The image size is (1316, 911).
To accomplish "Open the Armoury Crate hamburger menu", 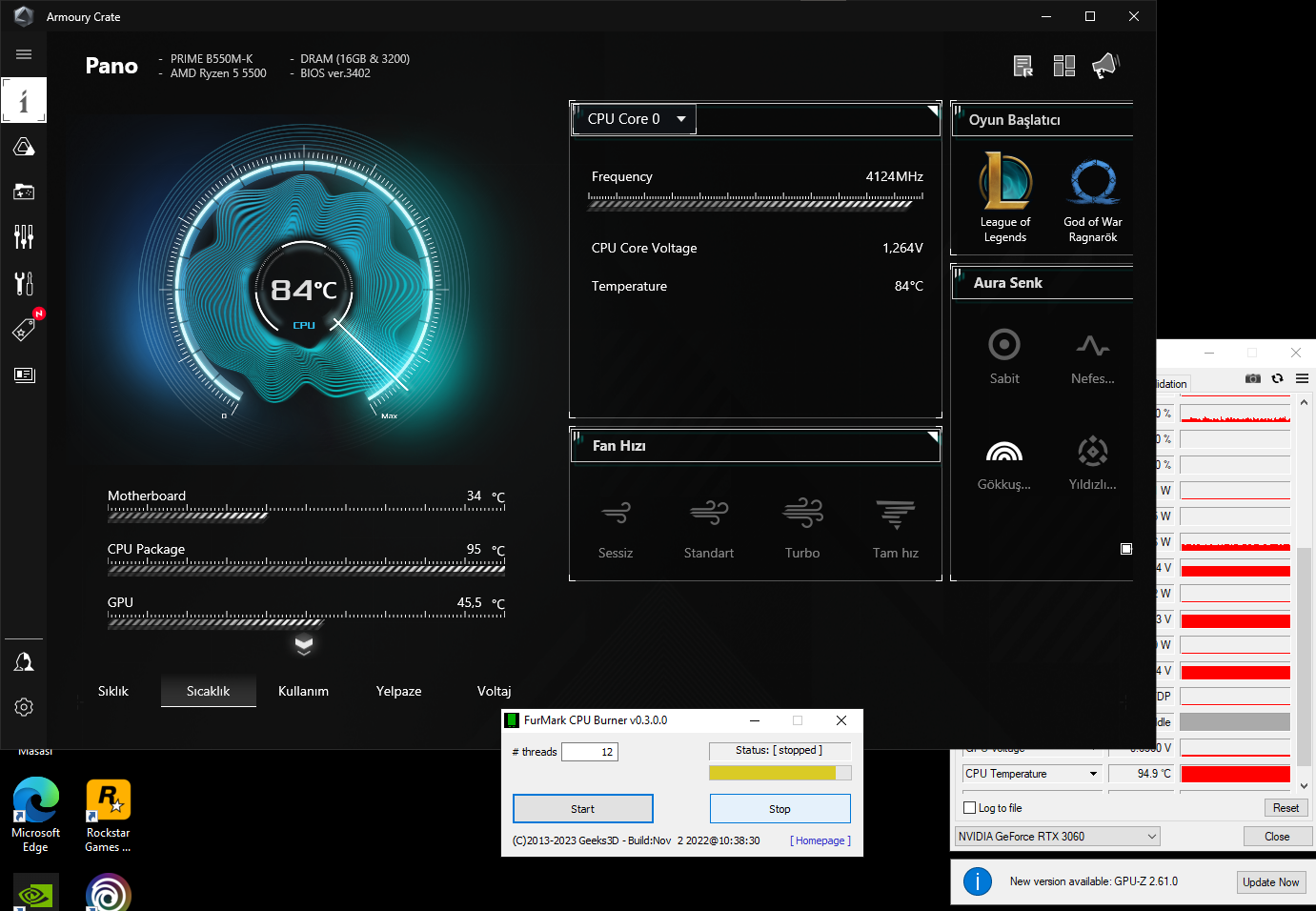I will 24,54.
